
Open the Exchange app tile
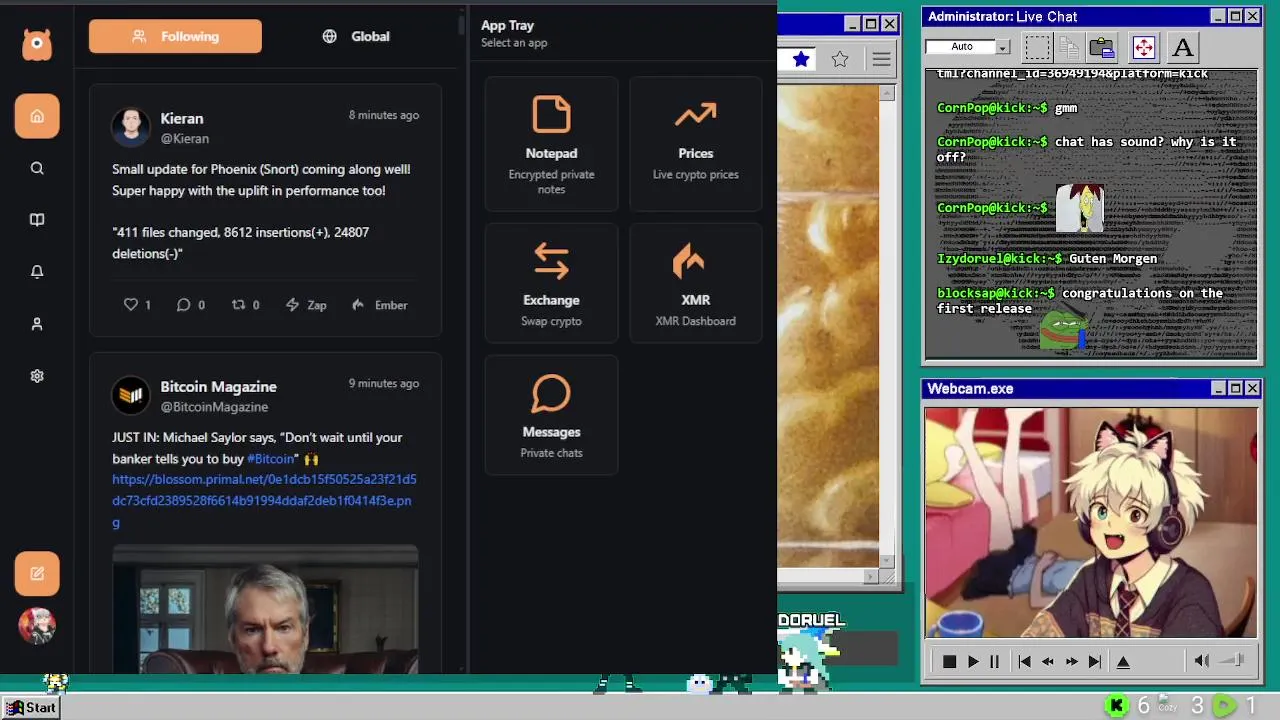point(551,283)
